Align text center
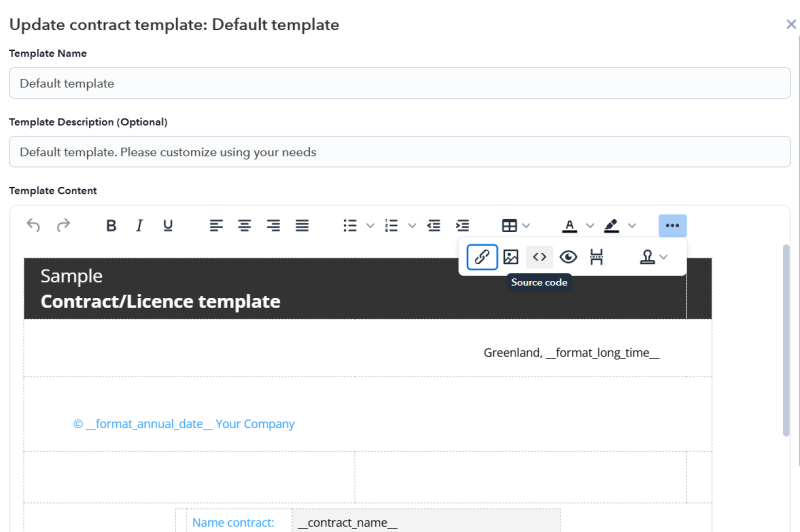This screenshot has width=800, height=532. (245, 225)
